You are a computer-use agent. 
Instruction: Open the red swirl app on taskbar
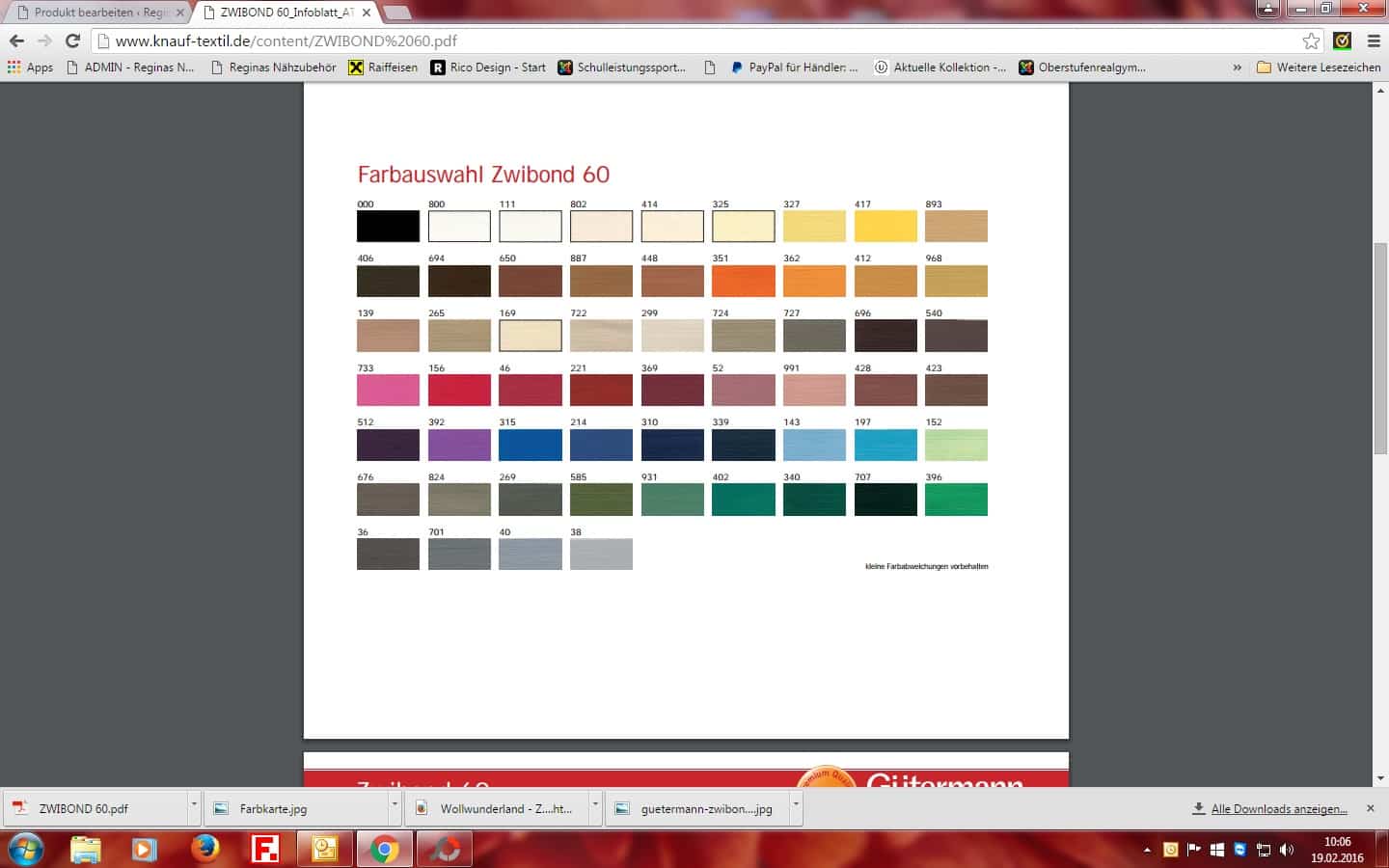click(445, 850)
